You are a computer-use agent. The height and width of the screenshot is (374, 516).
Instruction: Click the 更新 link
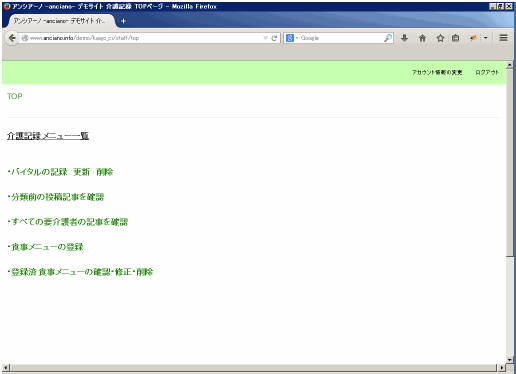pos(82,172)
